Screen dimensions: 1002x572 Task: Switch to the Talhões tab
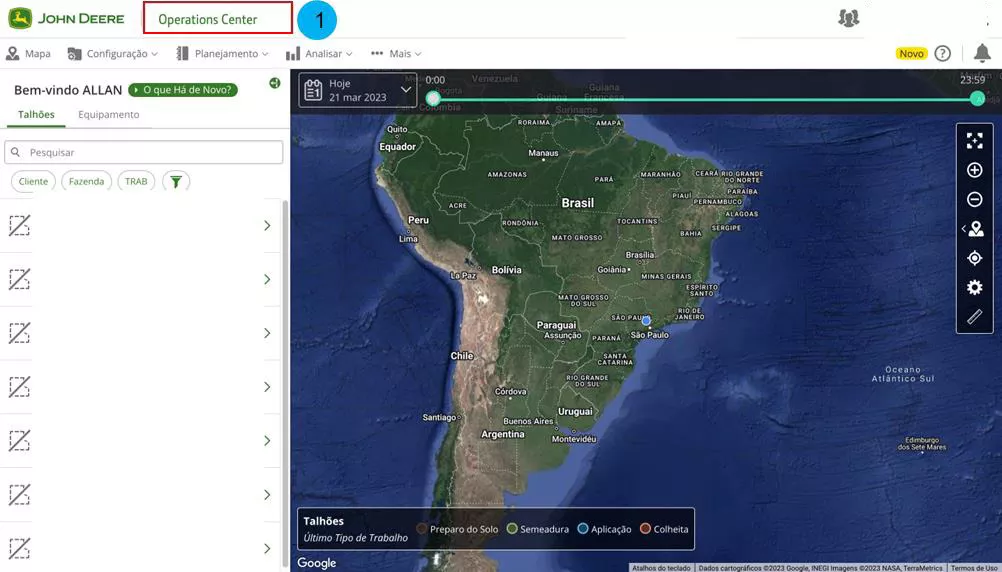[36, 114]
